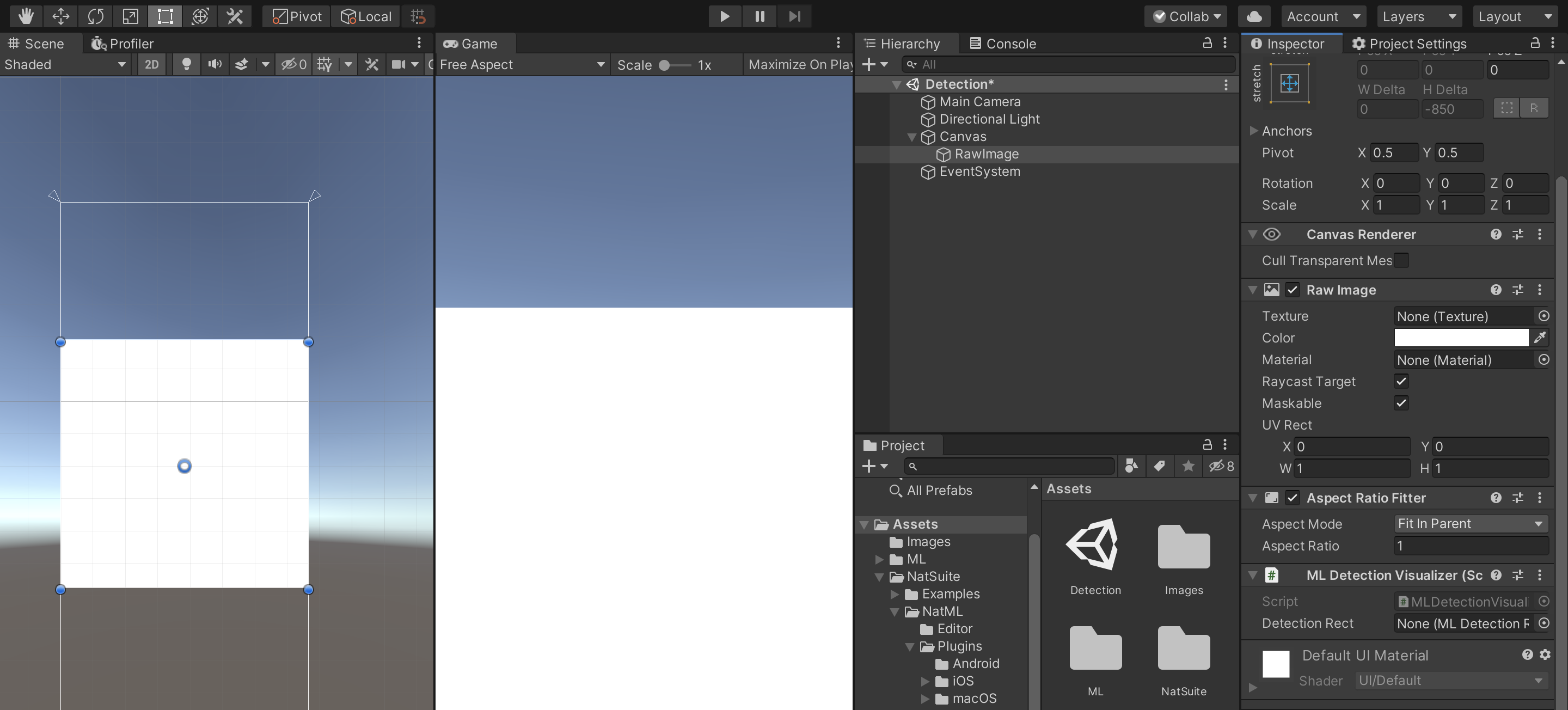The width and height of the screenshot is (1568, 710).
Task: Select Main Camera in Hierarchy
Action: pyautogui.click(x=979, y=102)
